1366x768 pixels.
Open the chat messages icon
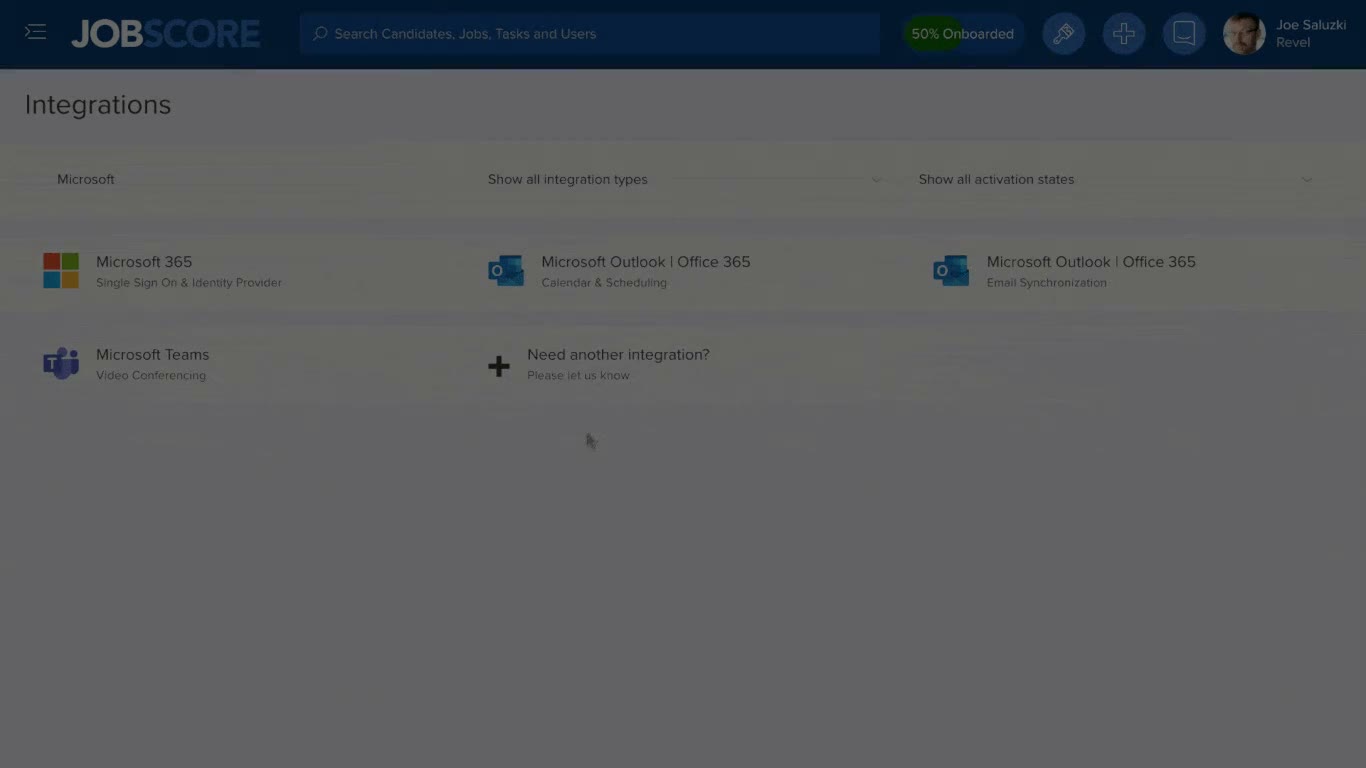[1184, 34]
